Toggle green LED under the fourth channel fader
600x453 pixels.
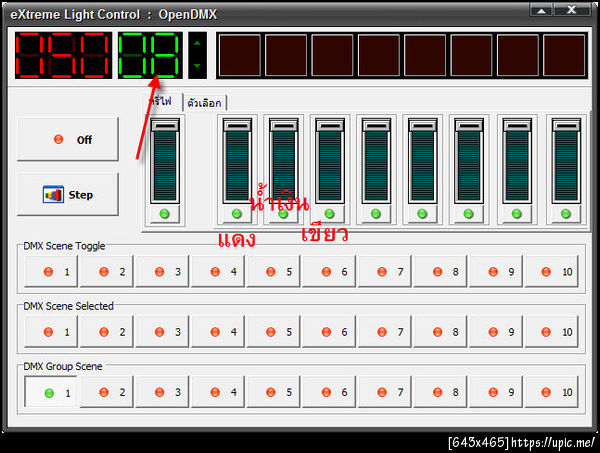[x=376, y=214]
